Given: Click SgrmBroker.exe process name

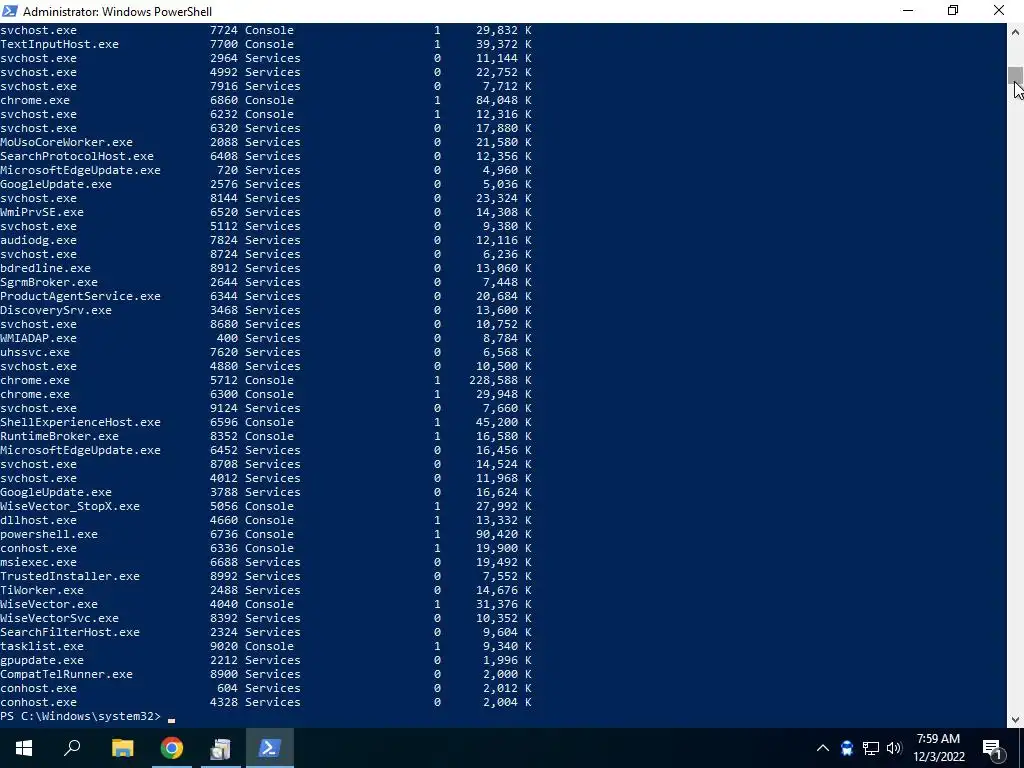Looking at the screenshot, I should point(49,282).
